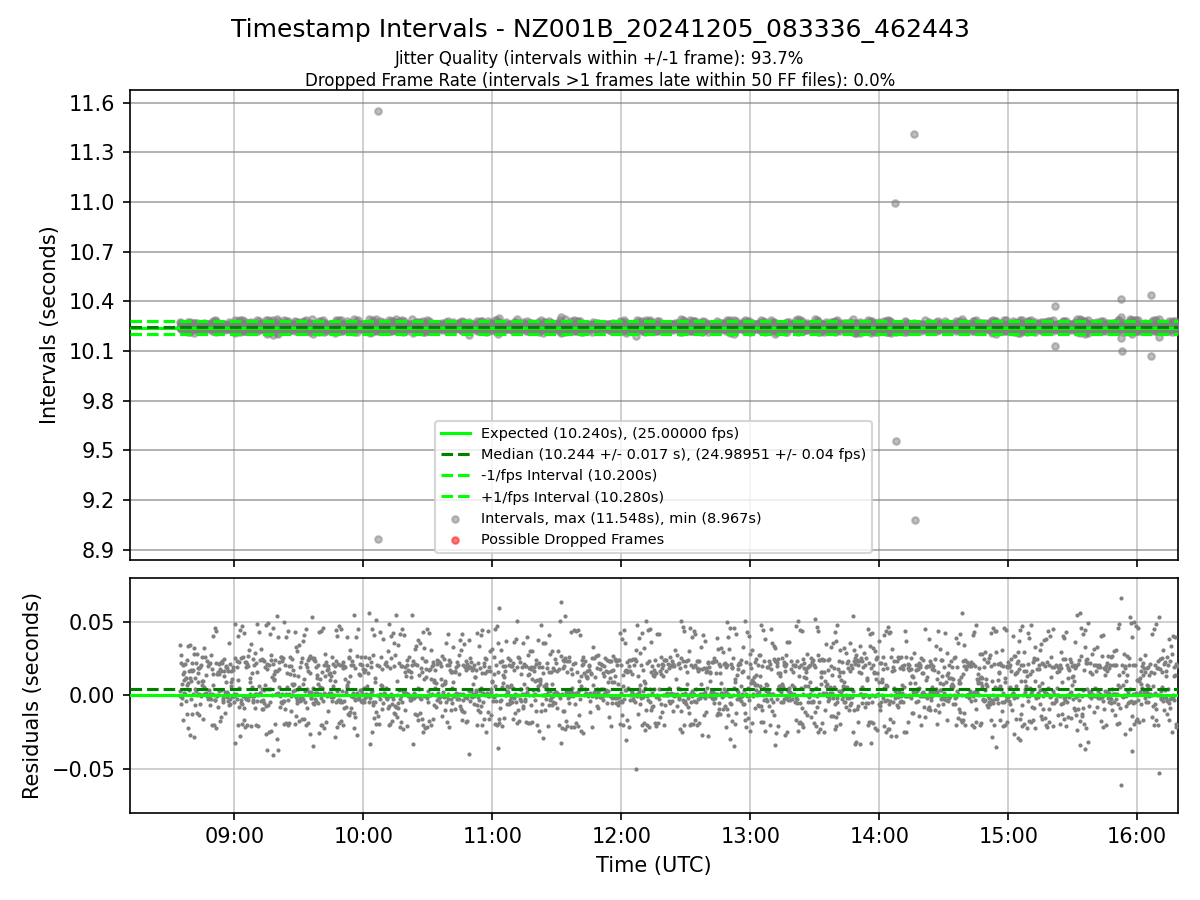Click the '09:00' x-axis tick label
The height and width of the screenshot is (900, 1200).
(234, 835)
